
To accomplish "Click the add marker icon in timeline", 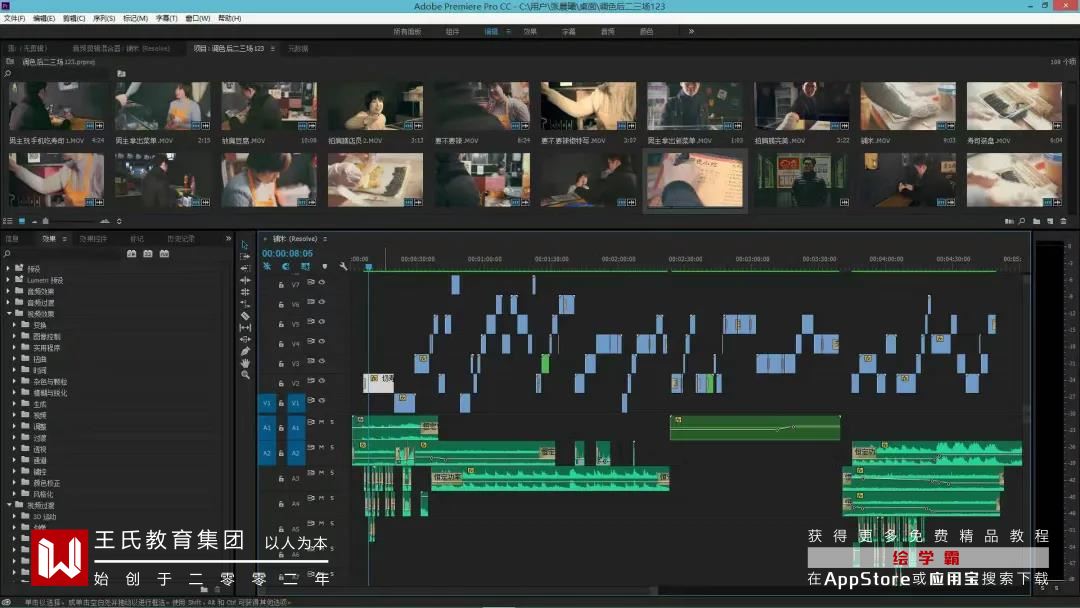I will click(324, 266).
